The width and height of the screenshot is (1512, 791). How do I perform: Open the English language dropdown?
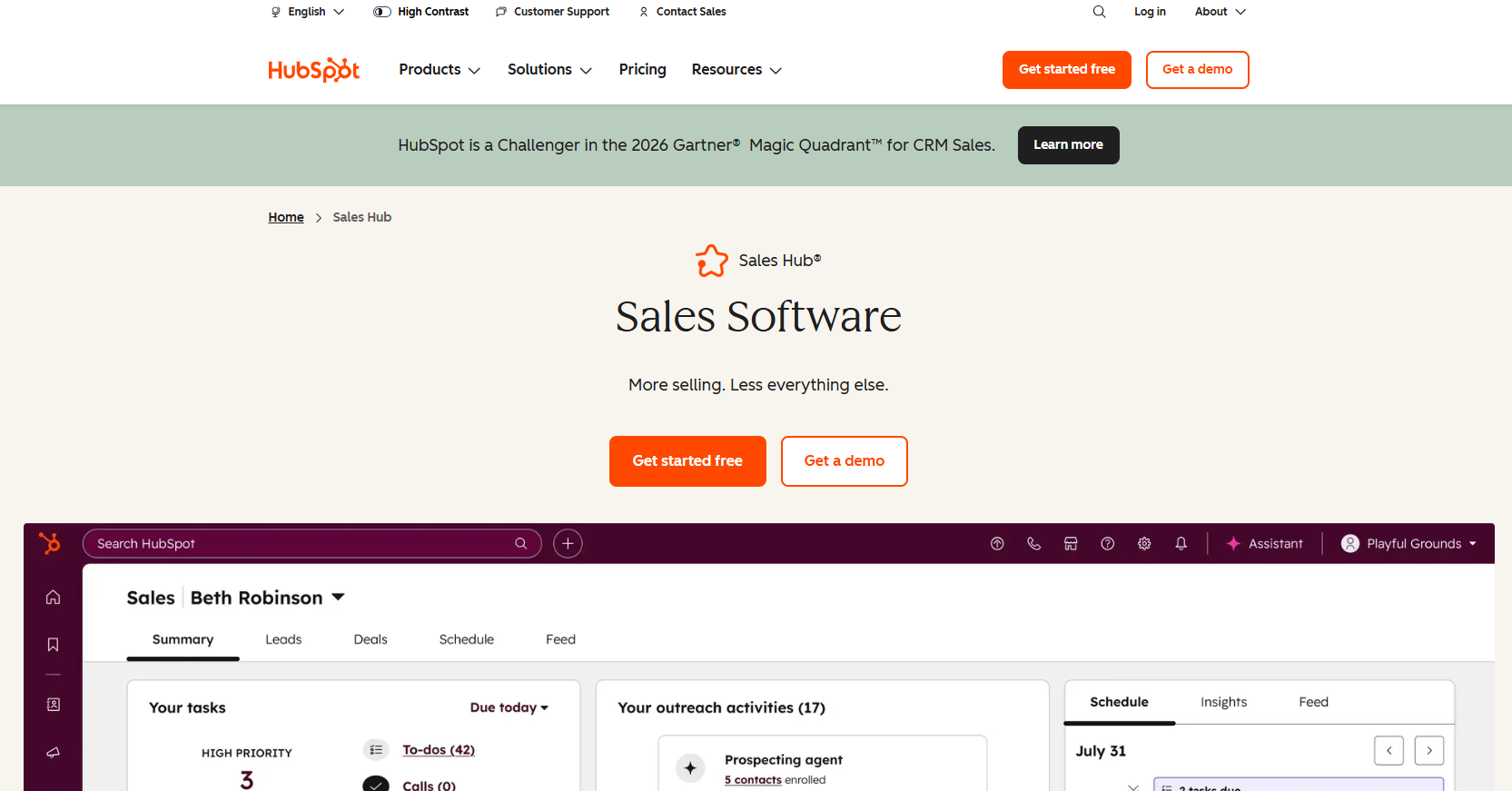pos(308,12)
